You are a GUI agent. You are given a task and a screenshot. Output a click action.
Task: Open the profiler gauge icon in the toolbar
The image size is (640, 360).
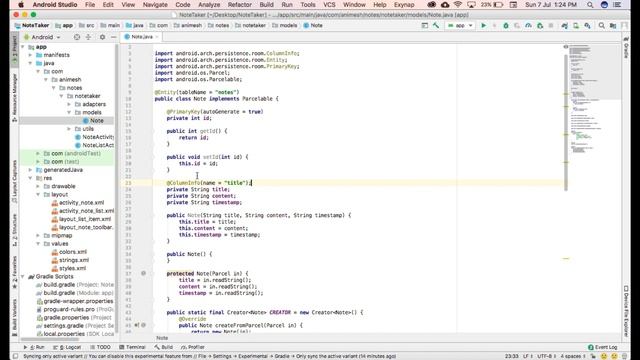click(x=528, y=25)
